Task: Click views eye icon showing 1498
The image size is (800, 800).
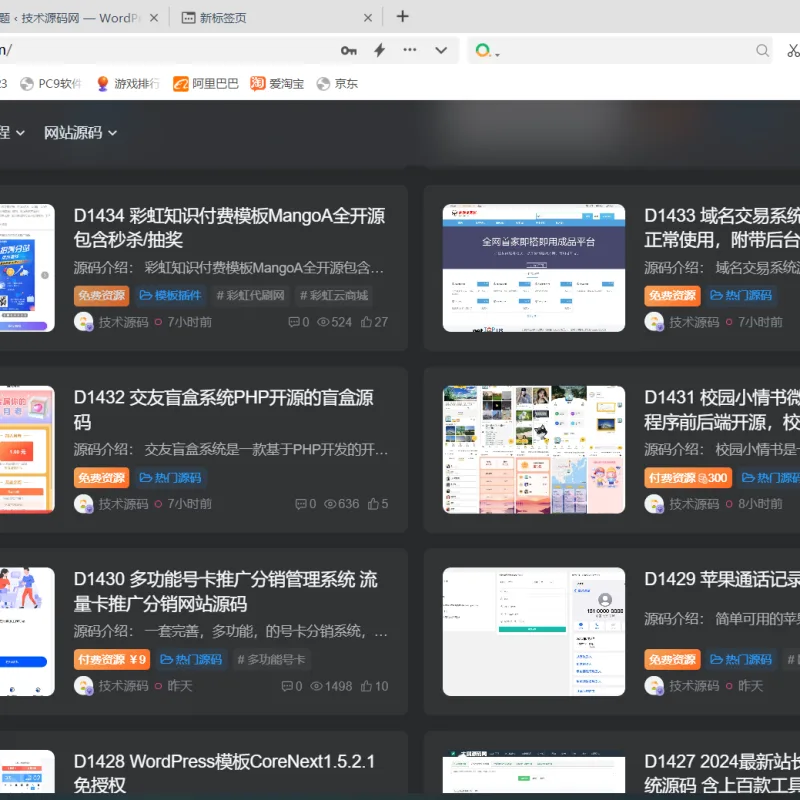Action: click(316, 686)
